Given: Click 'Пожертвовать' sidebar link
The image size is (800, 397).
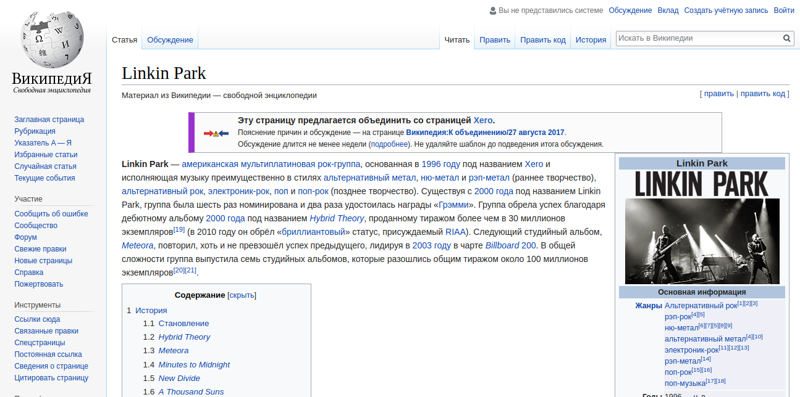Looking at the screenshot, I should (39, 284).
